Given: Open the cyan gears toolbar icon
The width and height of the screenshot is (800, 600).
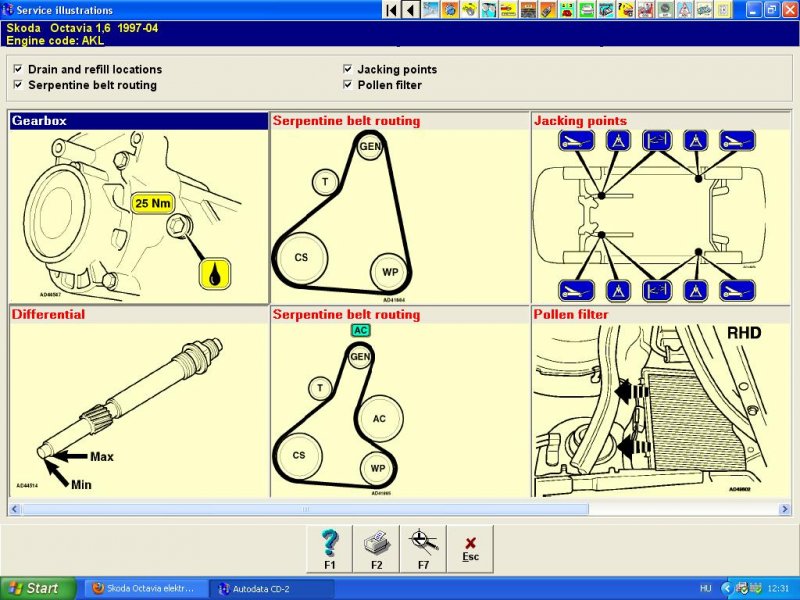Looking at the screenshot, I should point(489,10).
